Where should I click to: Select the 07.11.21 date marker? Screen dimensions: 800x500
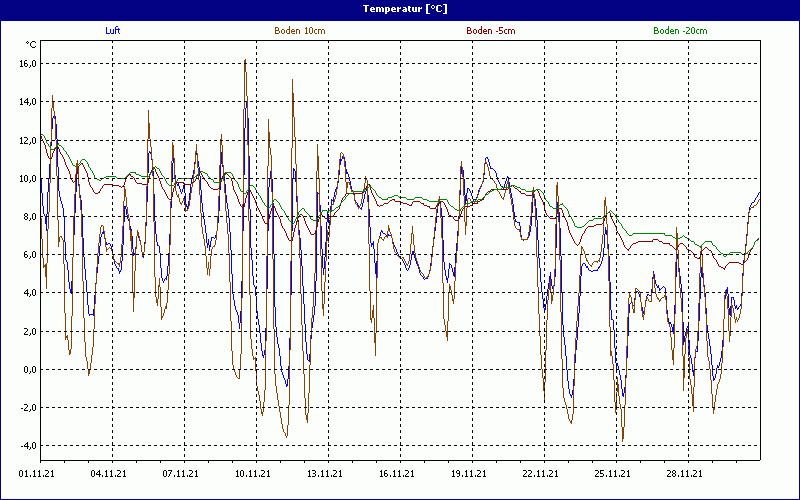coord(180,474)
